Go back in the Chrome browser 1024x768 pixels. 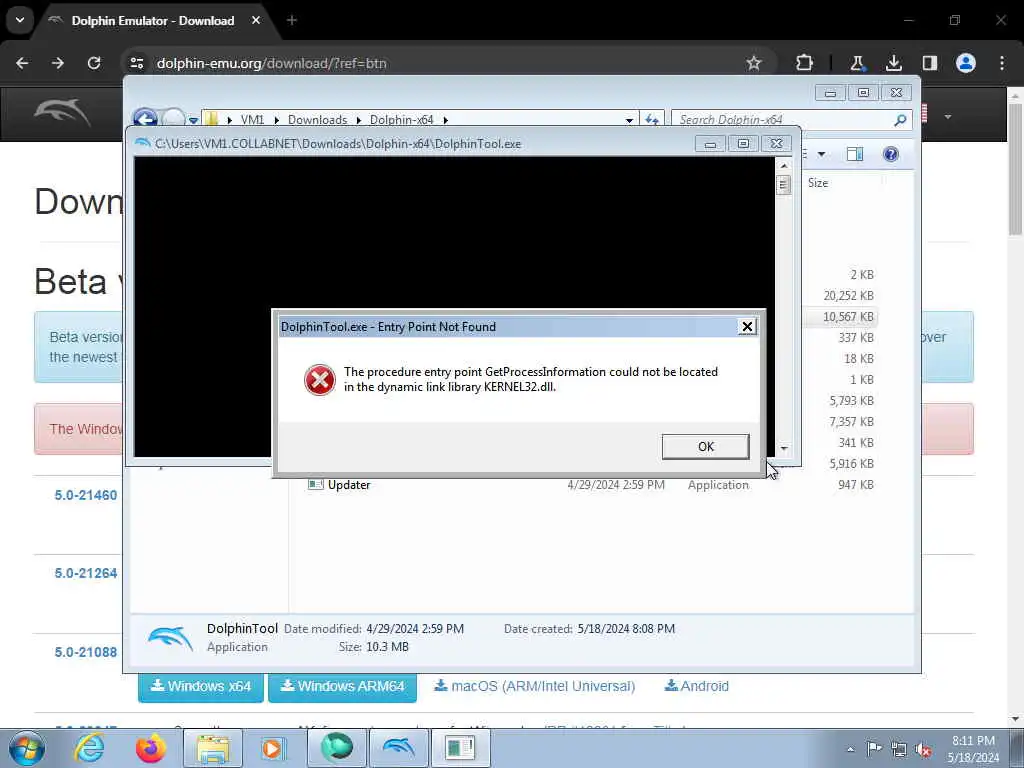[22, 63]
